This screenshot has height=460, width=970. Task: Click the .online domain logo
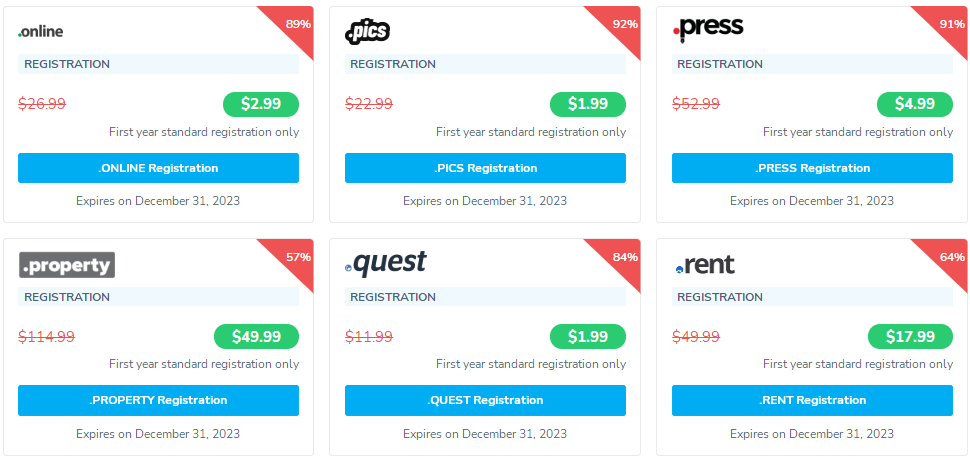41,31
